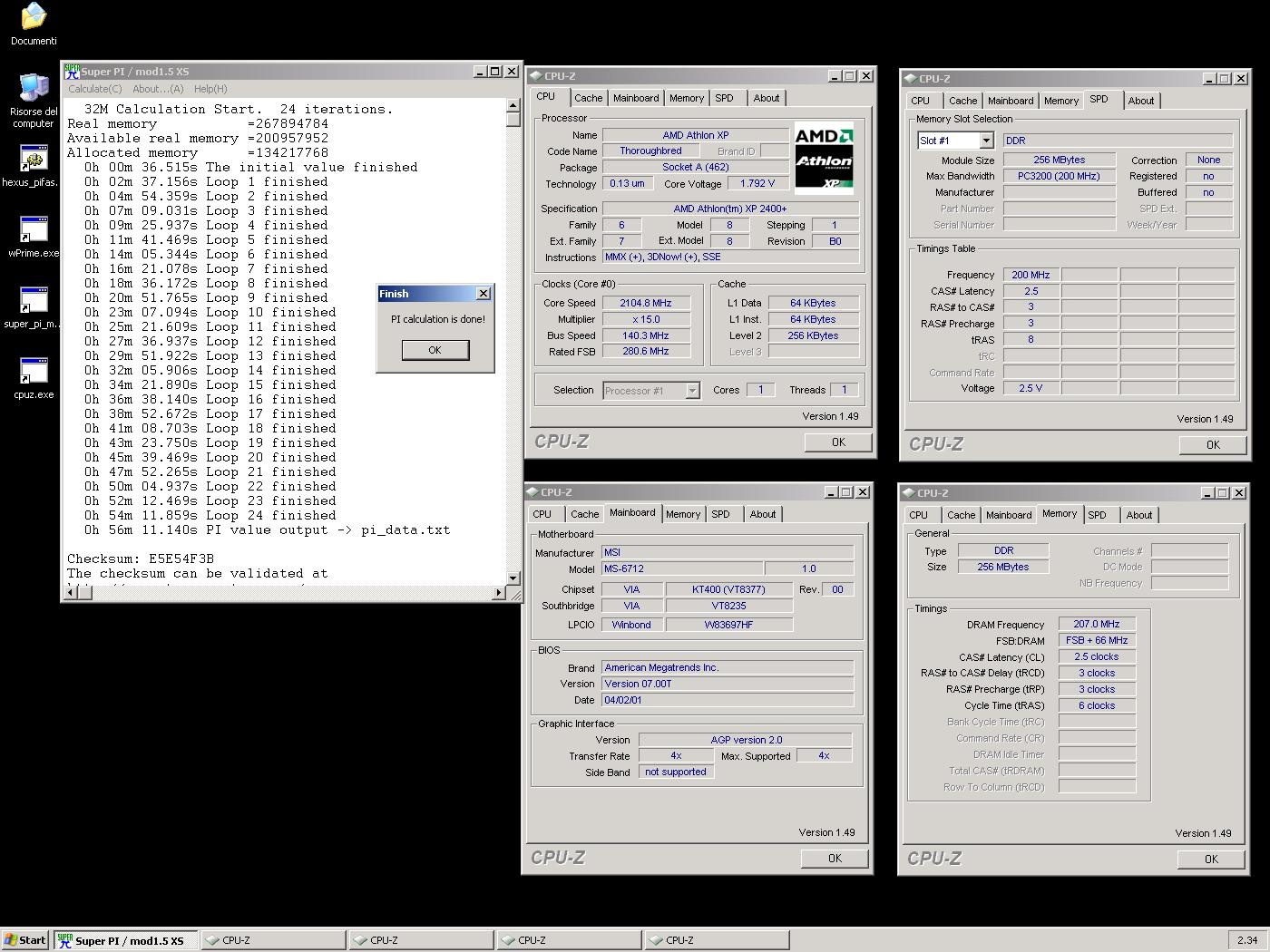Open the Processor #1 selection dropdown
Viewport: 1270px width, 952px height.
[x=692, y=391]
